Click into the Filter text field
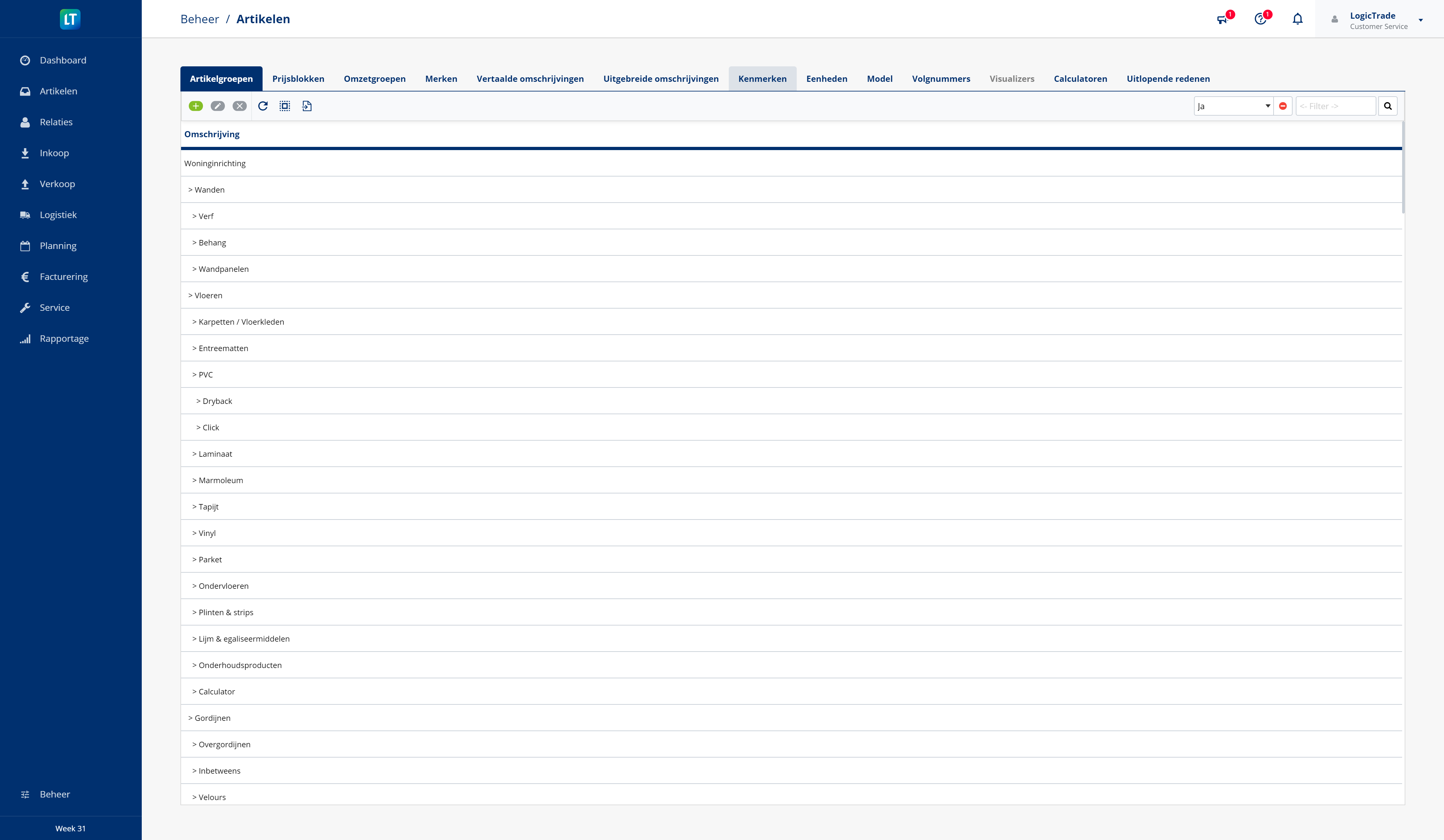The image size is (1444, 840). (1336, 106)
